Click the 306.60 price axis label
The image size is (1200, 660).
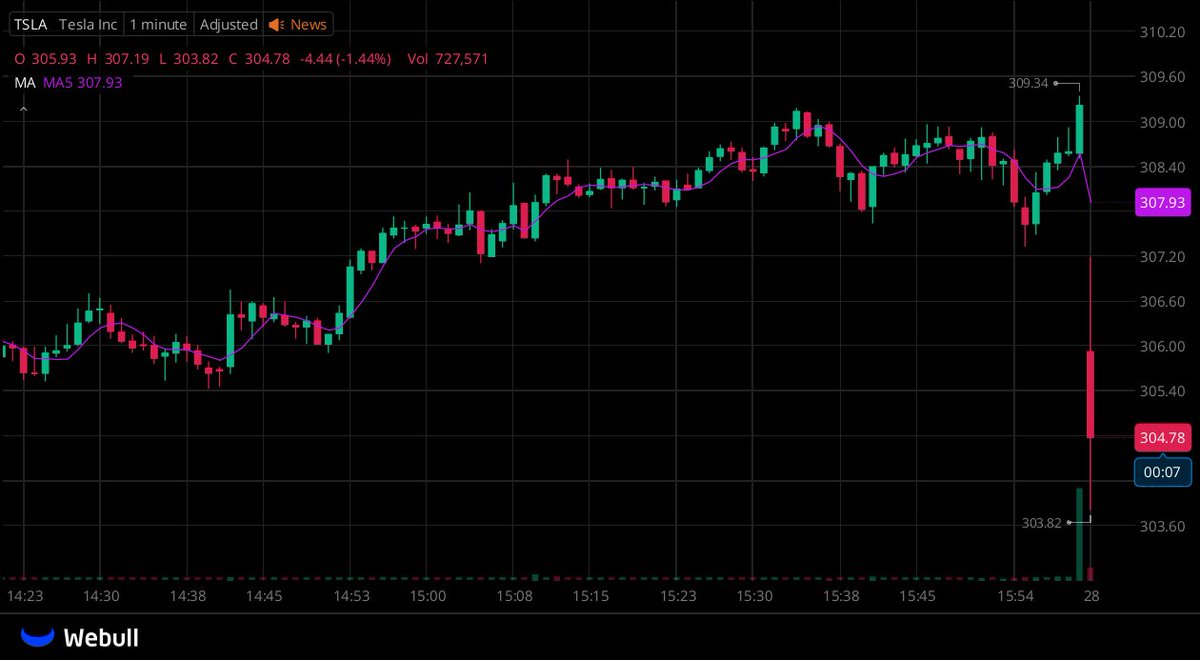pos(1162,302)
